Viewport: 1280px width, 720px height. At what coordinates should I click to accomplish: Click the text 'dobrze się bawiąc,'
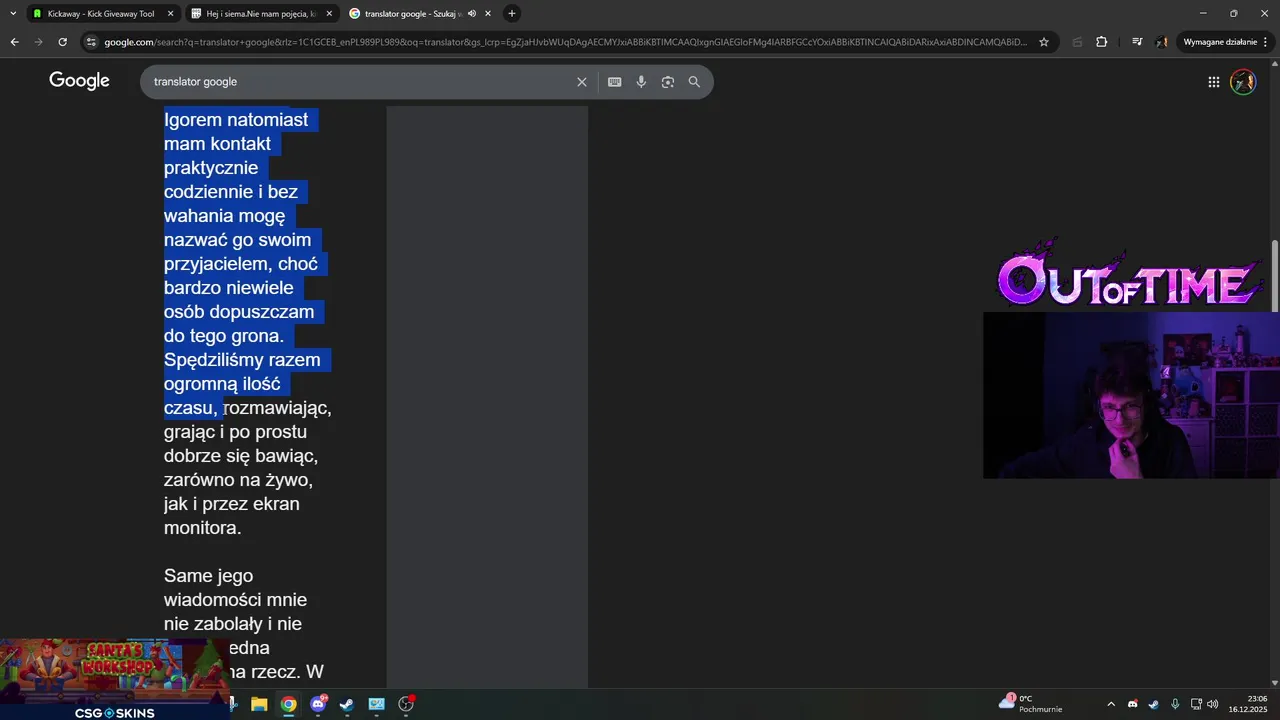pyautogui.click(x=241, y=456)
